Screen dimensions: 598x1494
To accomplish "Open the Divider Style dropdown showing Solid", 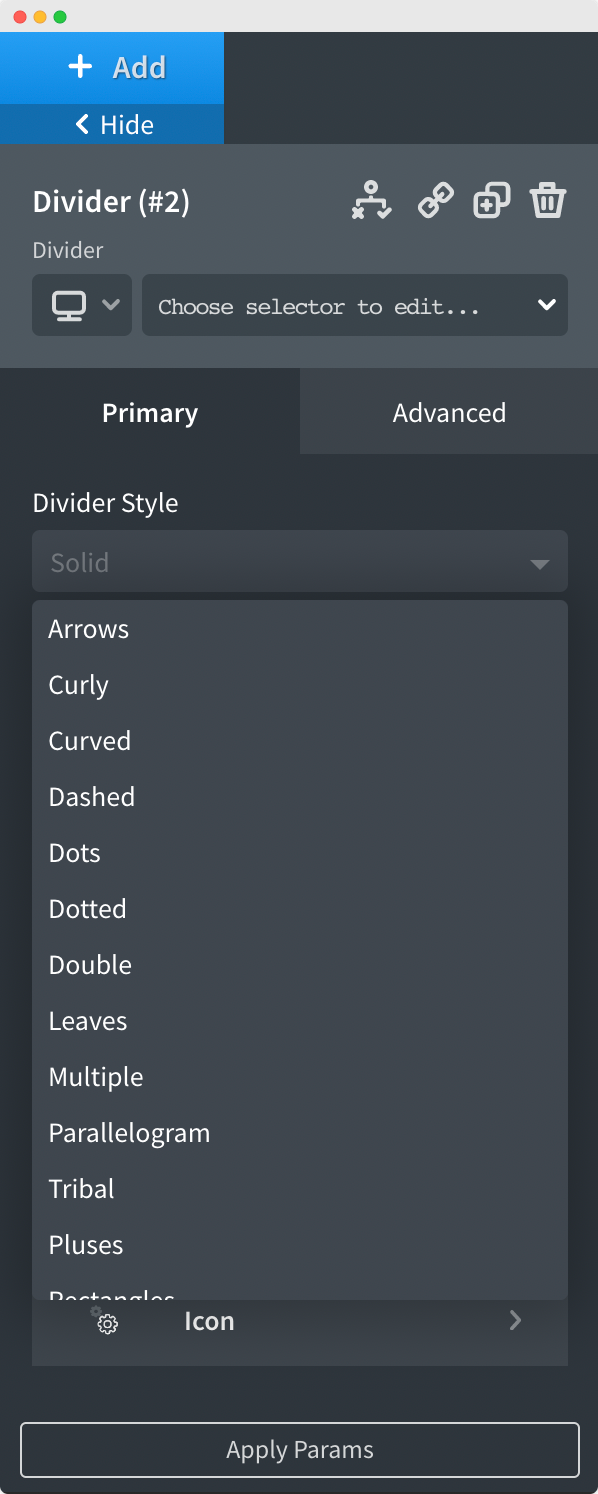I will (x=300, y=561).
